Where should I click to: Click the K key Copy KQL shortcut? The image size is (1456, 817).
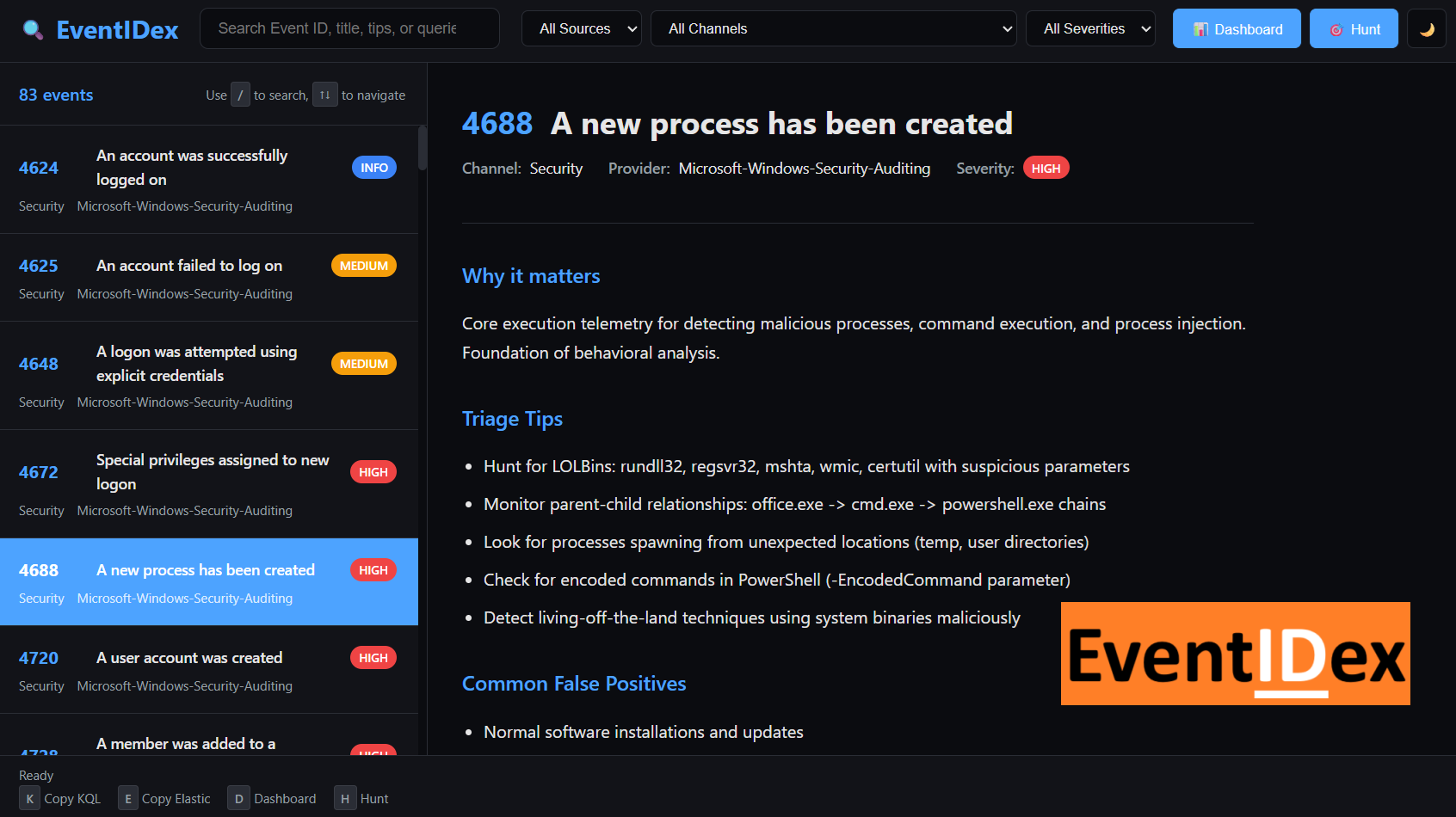30,799
